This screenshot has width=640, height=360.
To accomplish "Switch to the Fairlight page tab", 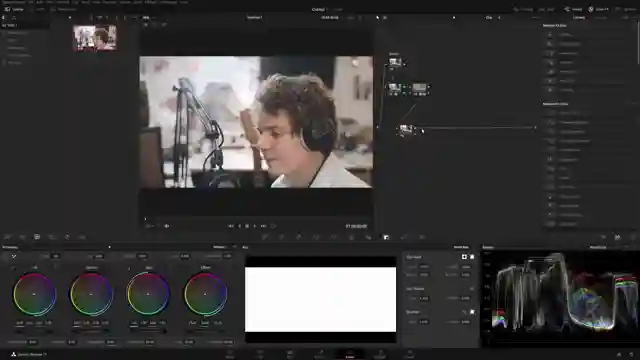I will click(x=380, y=354).
